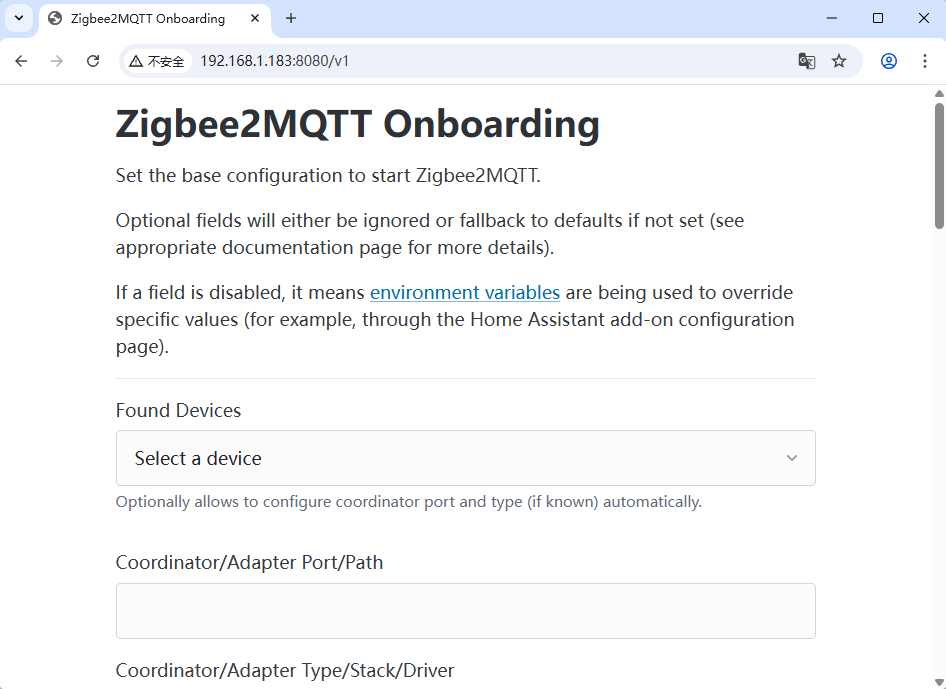Image resolution: width=946 pixels, height=689 pixels.
Task: Click the browser forward arrow
Action: (x=57, y=61)
